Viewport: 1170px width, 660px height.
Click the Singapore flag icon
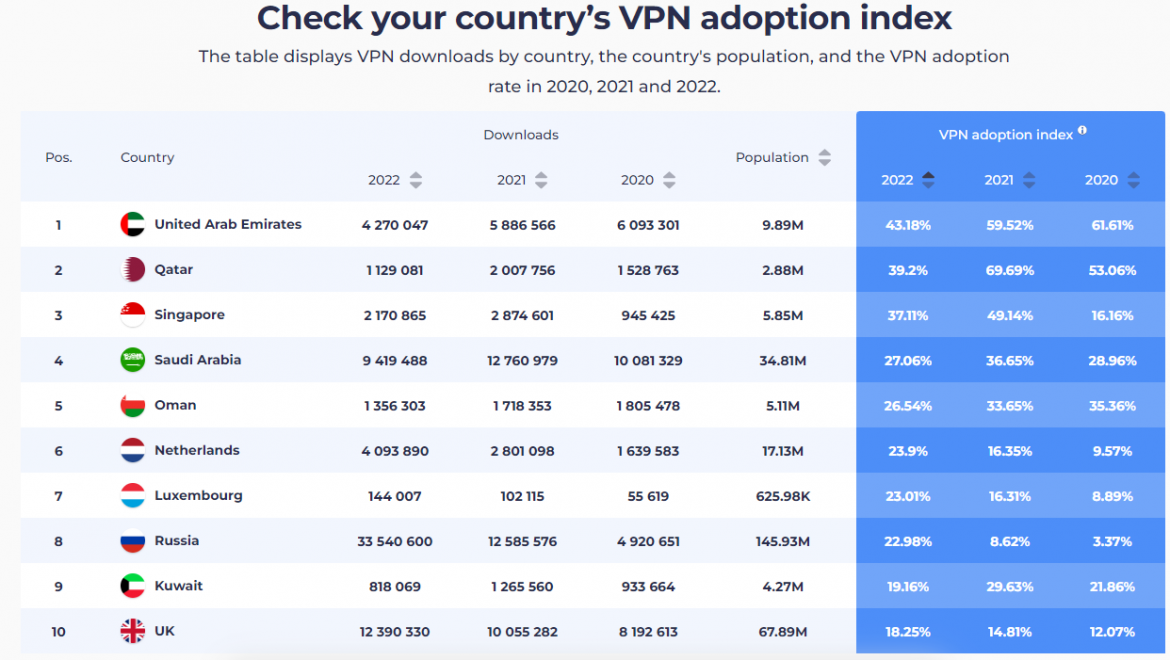coord(133,315)
